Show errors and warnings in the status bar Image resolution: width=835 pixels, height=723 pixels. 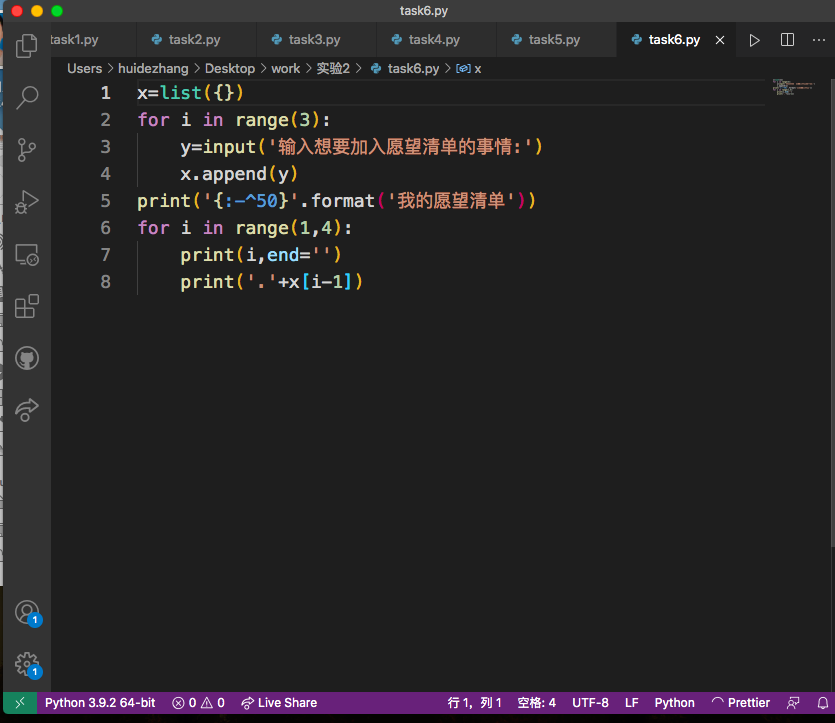[198, 703]
